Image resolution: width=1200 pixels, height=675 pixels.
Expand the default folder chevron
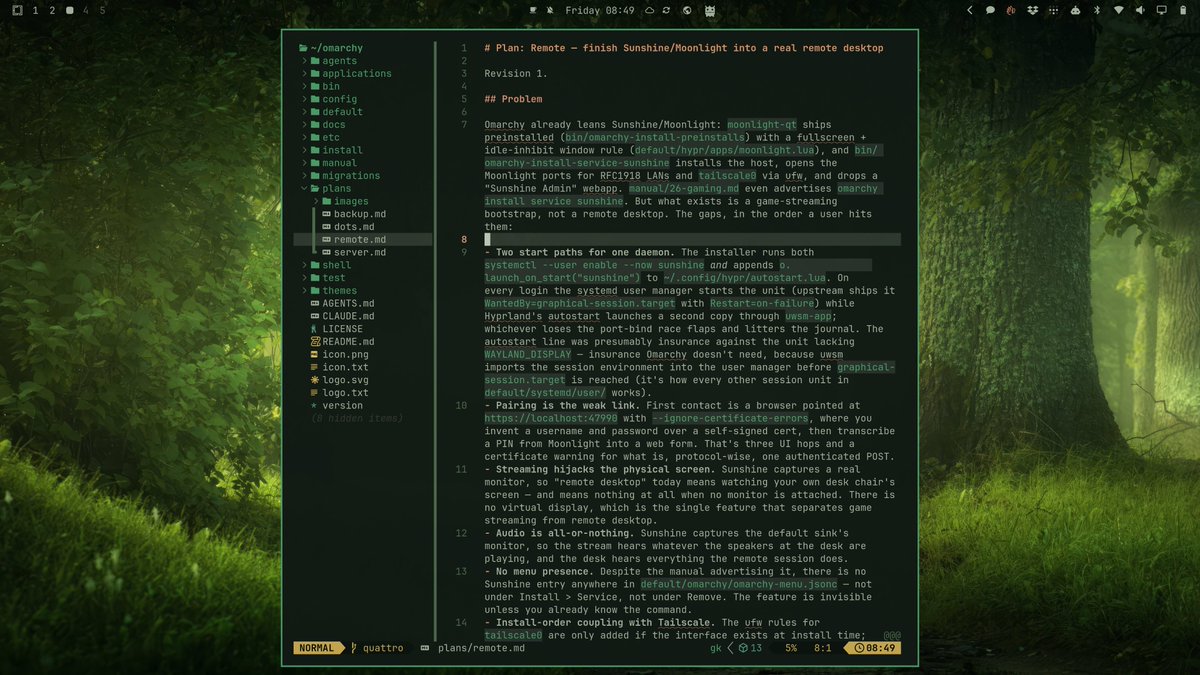coord(304,112)
